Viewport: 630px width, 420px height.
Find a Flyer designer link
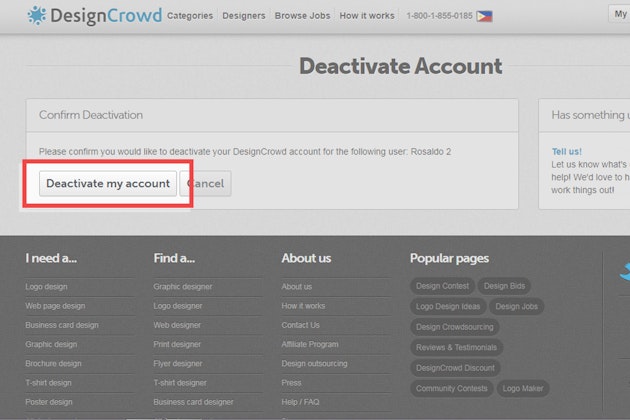(x=178, y=364)
